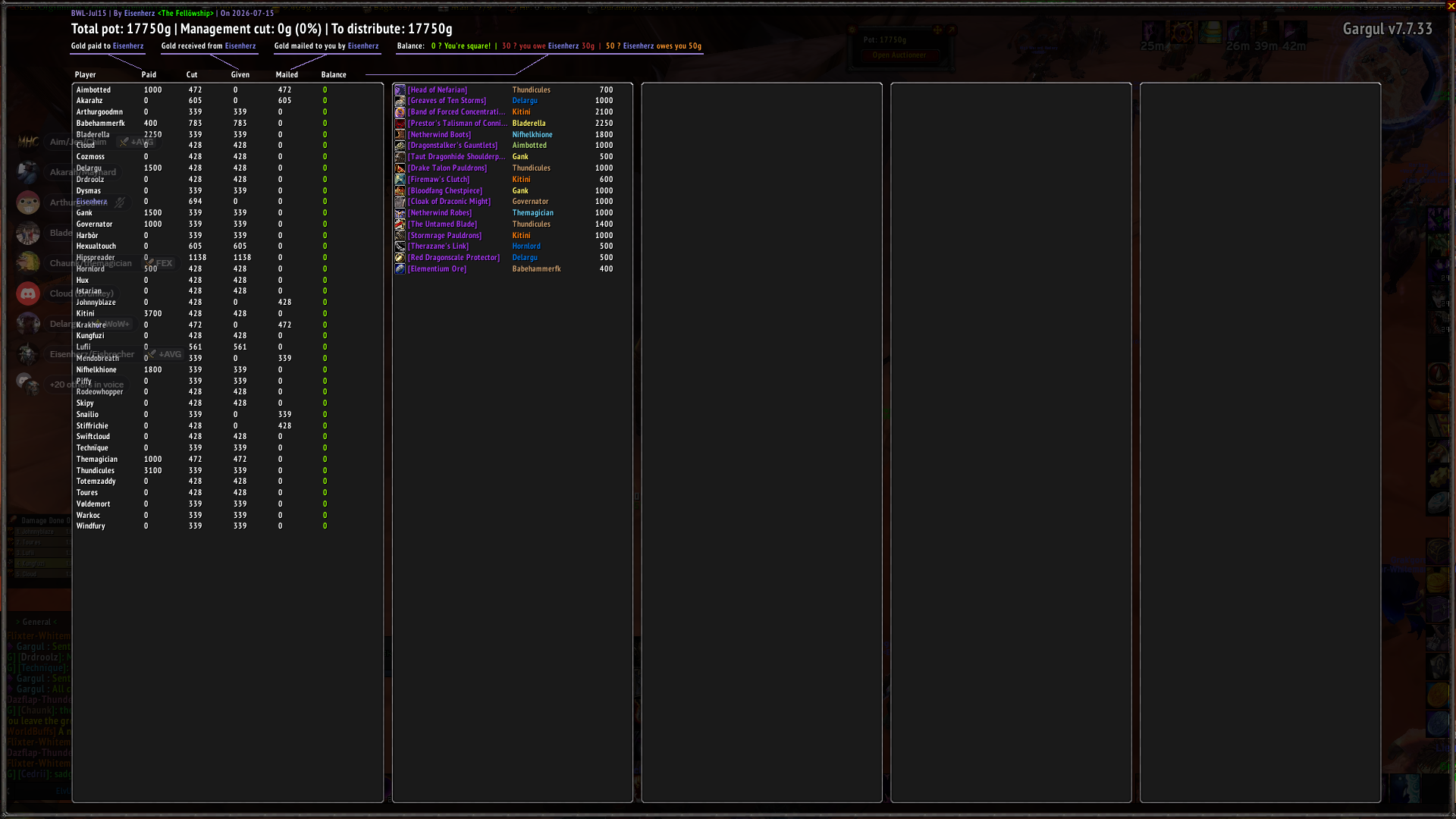Click winner Bladerella beside Prestor's Talisman
The height and width of the screenshot is (819, 1456).
(529, 124)
